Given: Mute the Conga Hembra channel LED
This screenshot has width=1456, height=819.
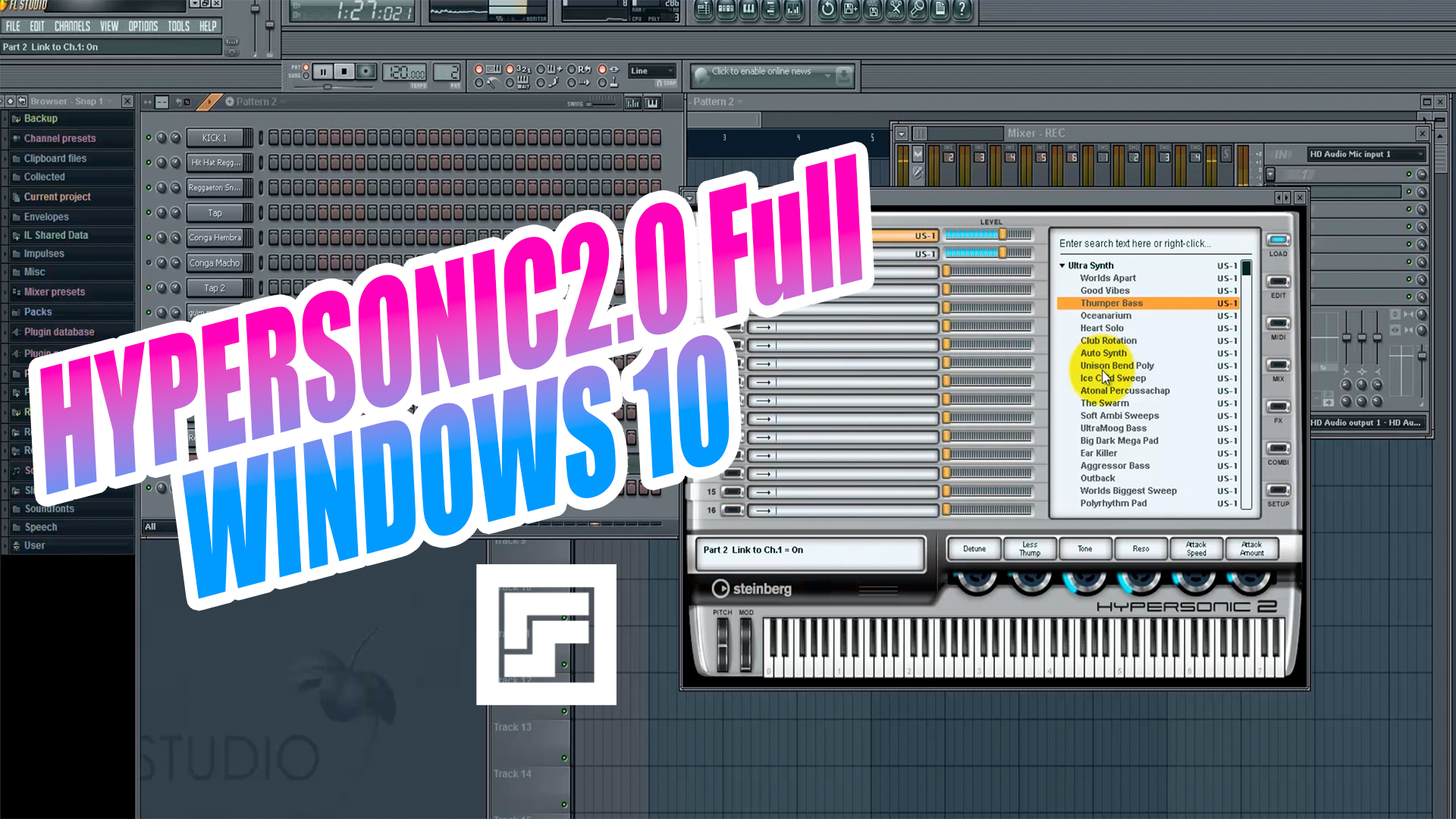Looking at the screenshot, I should point(149,237).
